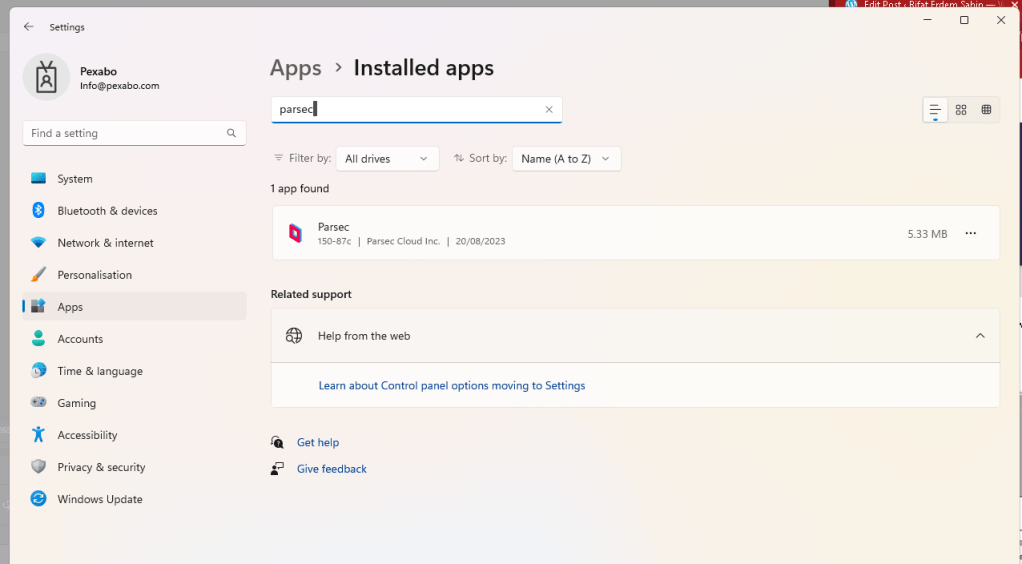The image size is (1022, 564).
Task: Open the three-dot menu for Parsec
Action: coord(971,233)
